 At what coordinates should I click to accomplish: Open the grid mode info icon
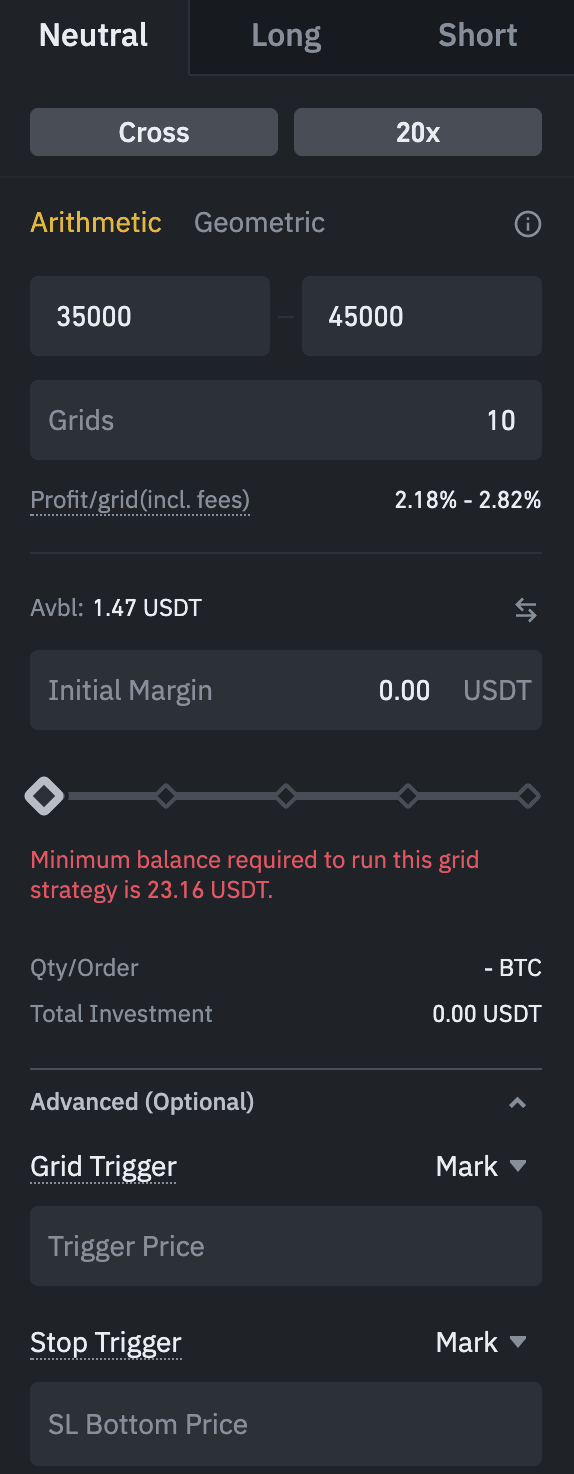(x=527, y=223)
